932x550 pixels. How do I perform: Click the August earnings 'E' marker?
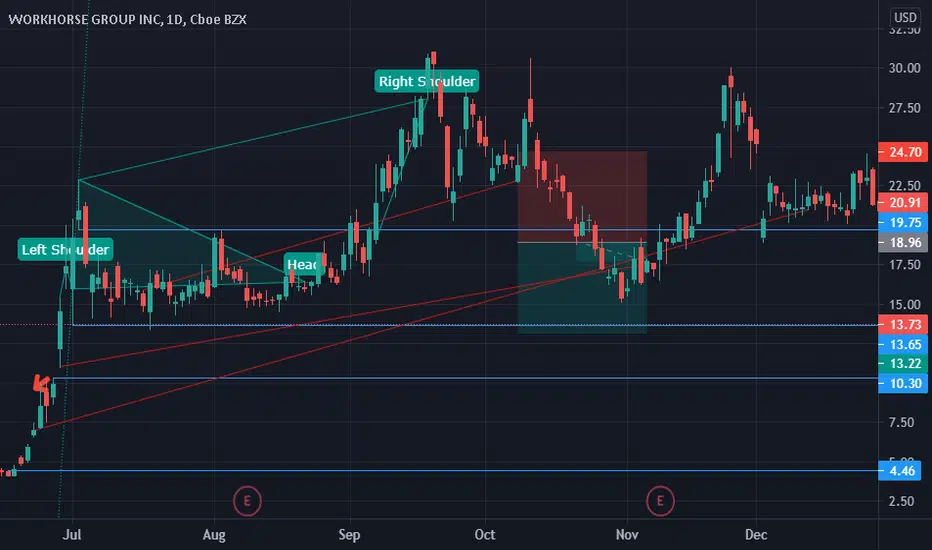(247, 501)
